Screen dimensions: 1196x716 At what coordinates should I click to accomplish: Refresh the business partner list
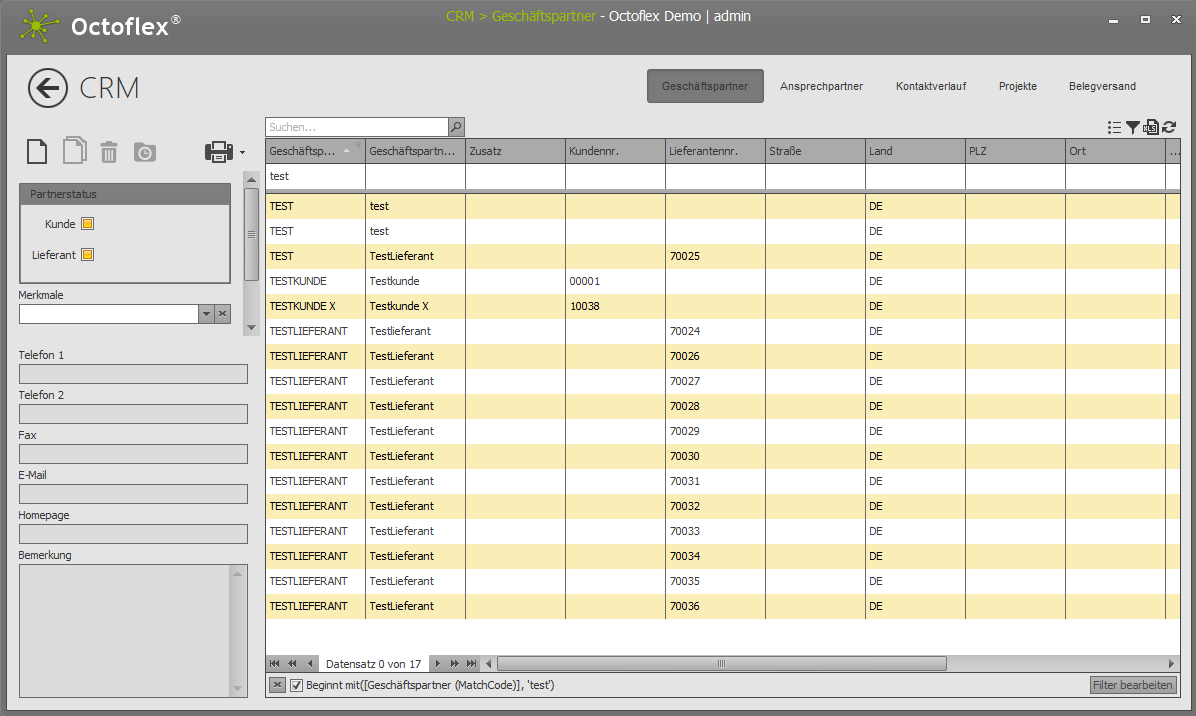[x=1169, y=127]
